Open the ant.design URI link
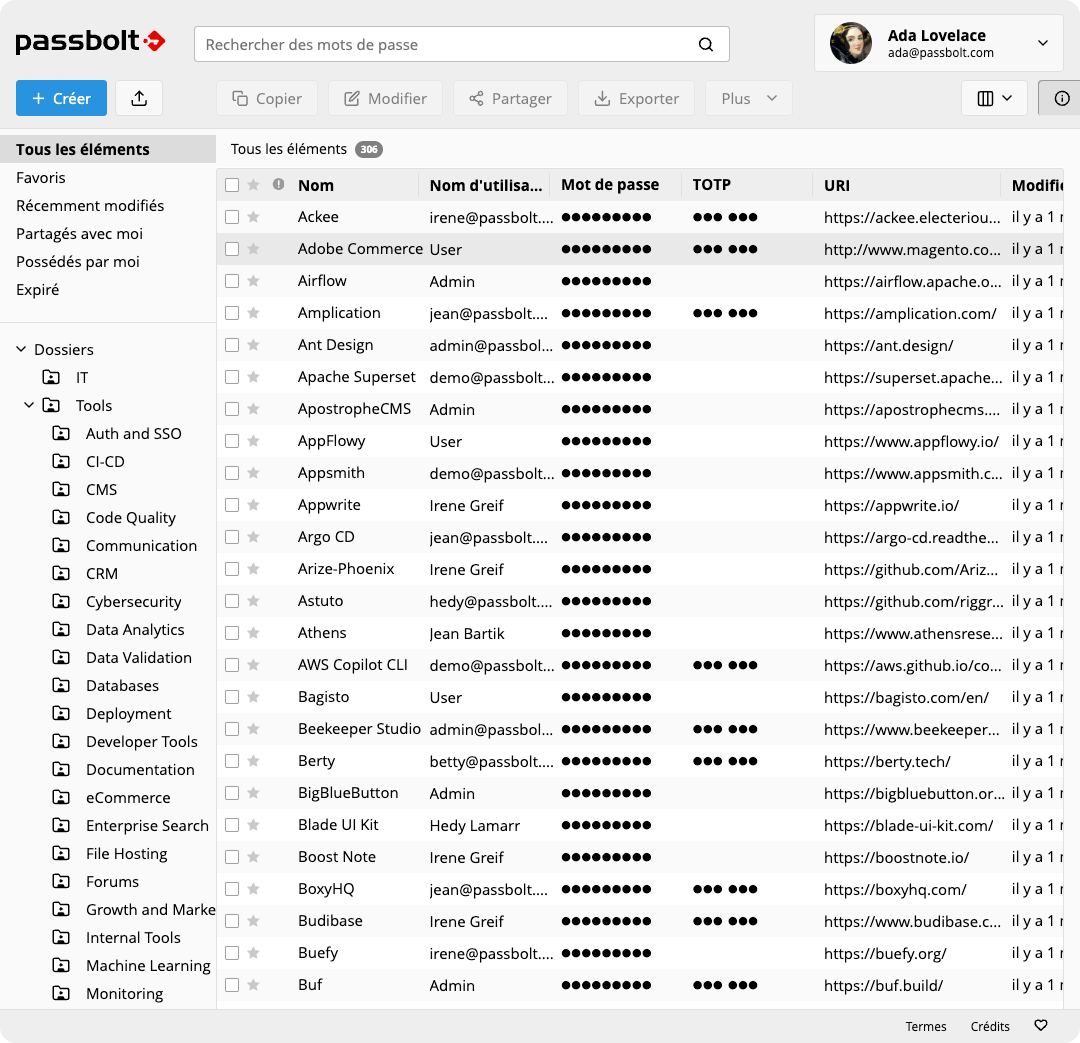The image size is (1080, 1043). click(889, 346)
